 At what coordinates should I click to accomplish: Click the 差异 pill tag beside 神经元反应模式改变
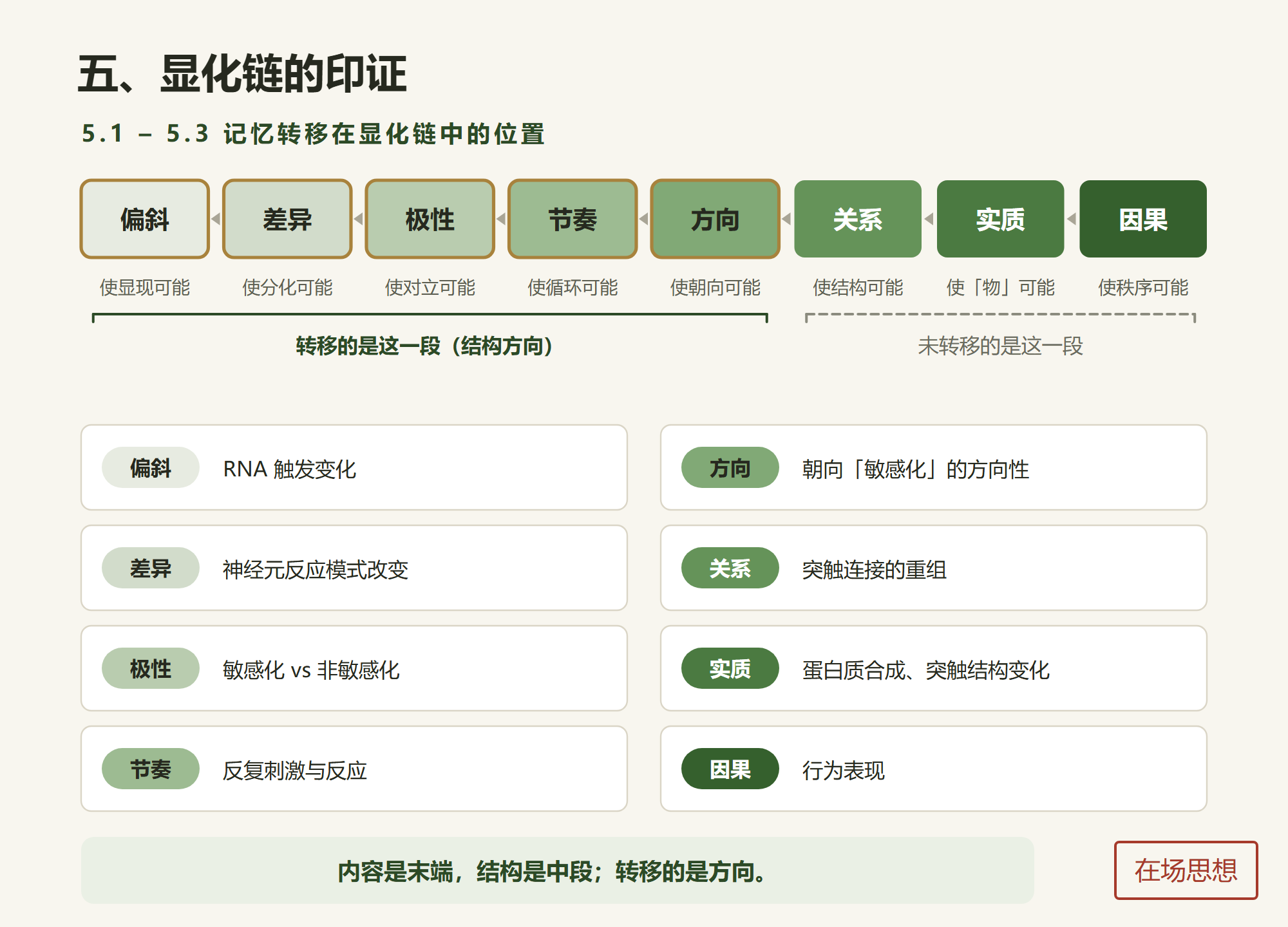151,568
